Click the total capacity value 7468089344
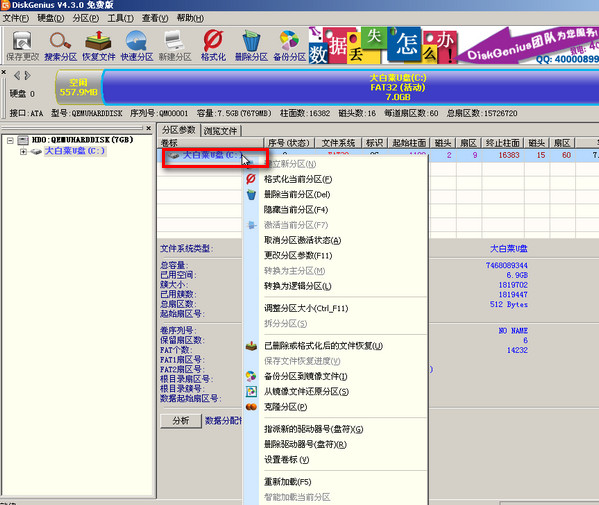Image resolution: width=599 pixels, height=505 pixels. [507, 265]
